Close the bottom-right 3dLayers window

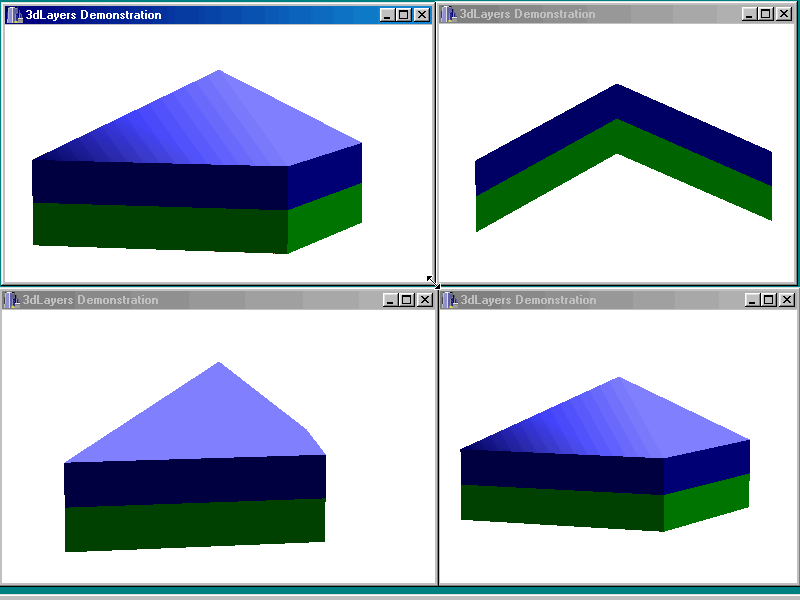787,300
